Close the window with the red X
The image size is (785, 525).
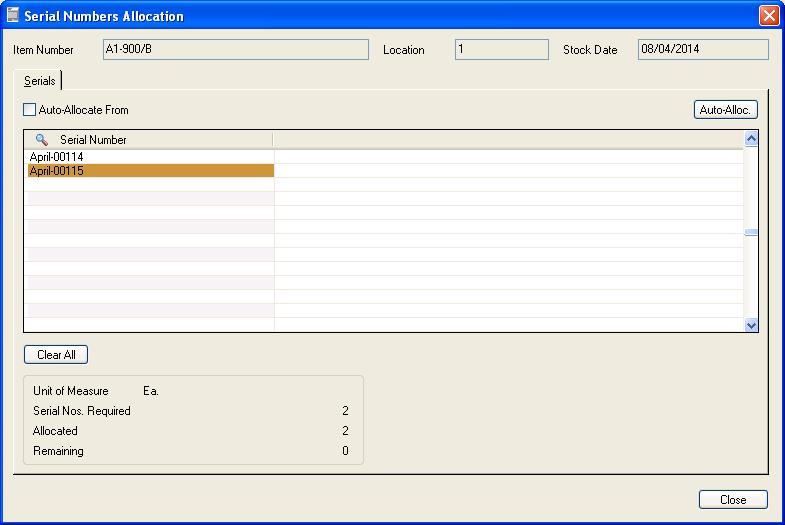(768, 16)
